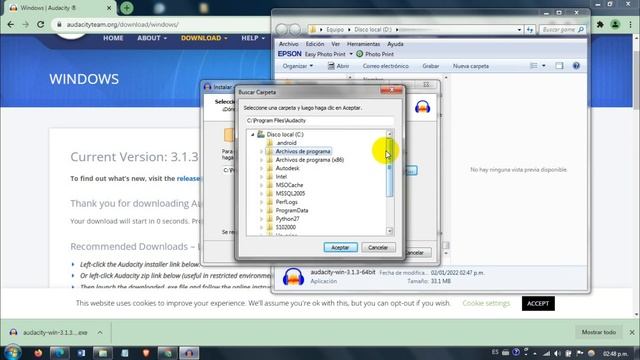The image size is (640, 360).
Task: Click the EPSON Photo Print icon
Action: [360, 54]
